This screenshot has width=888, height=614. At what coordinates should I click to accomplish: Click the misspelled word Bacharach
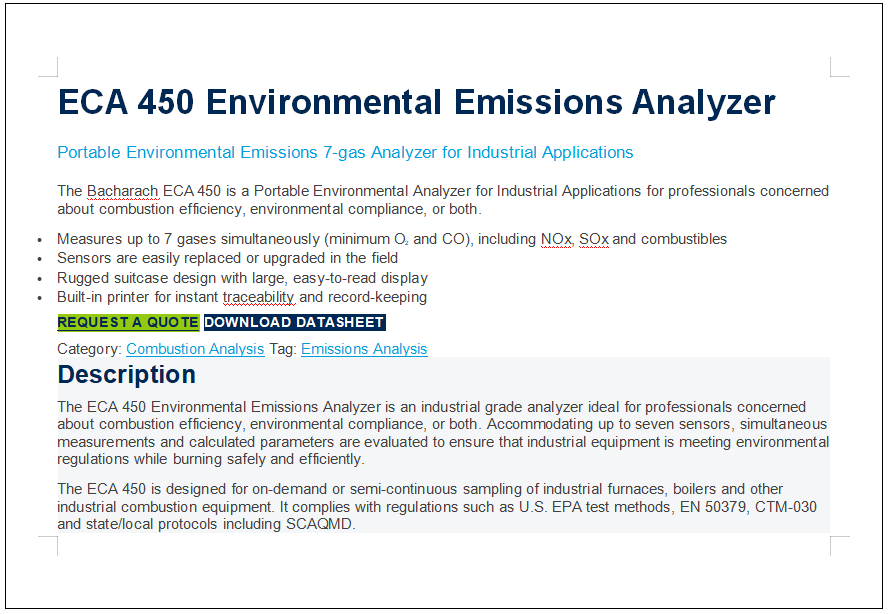[123, 191]
